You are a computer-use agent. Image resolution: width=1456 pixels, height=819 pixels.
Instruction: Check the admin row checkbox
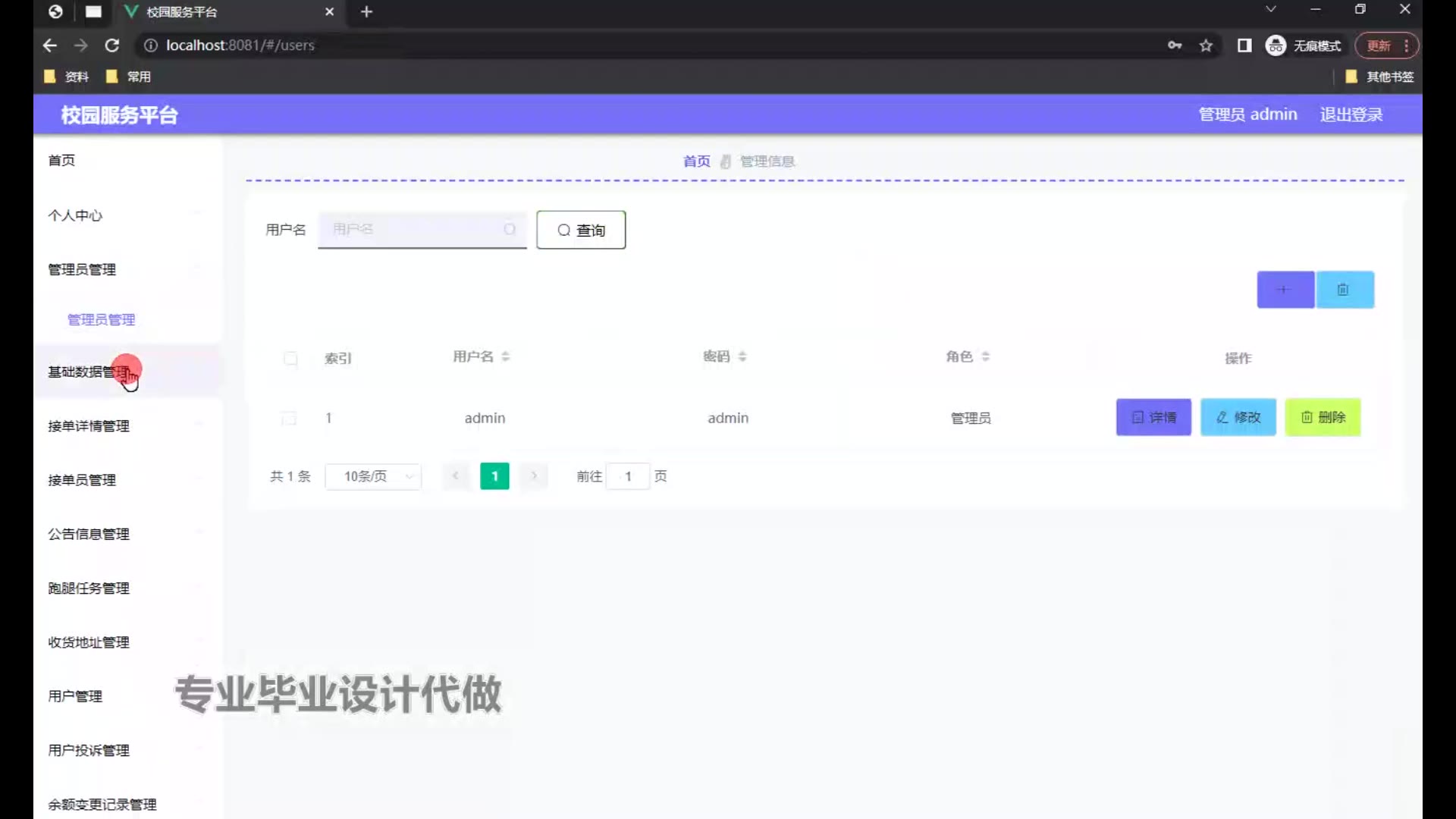289,418
